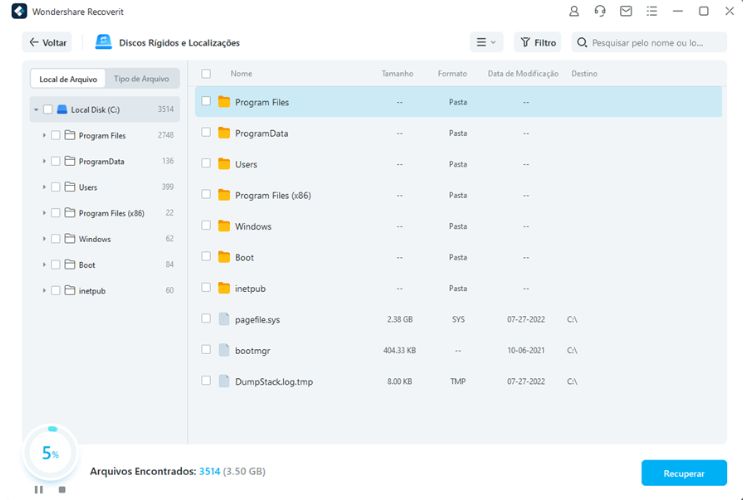Check the Program Files row checkbox in list
Screen dimensions: 750x500
206,101
